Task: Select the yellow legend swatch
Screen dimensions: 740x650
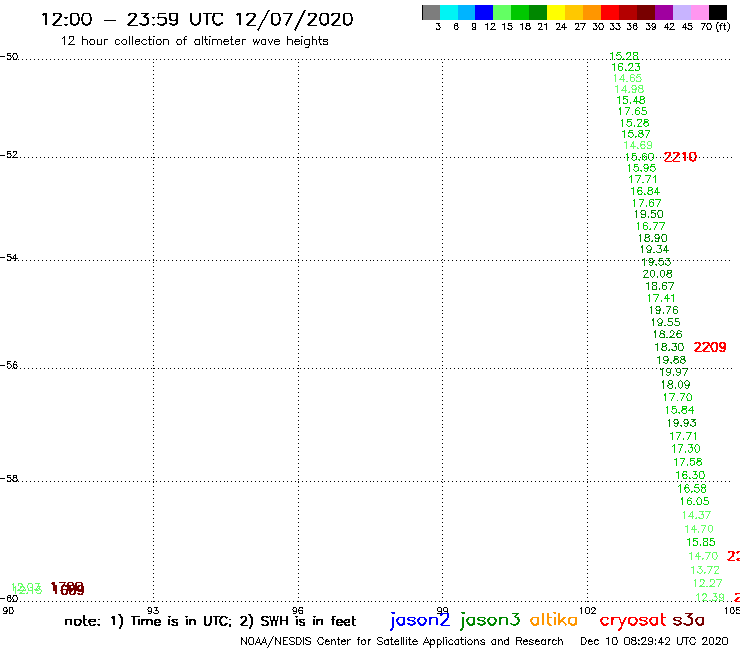Action: (x=556, y=12)
